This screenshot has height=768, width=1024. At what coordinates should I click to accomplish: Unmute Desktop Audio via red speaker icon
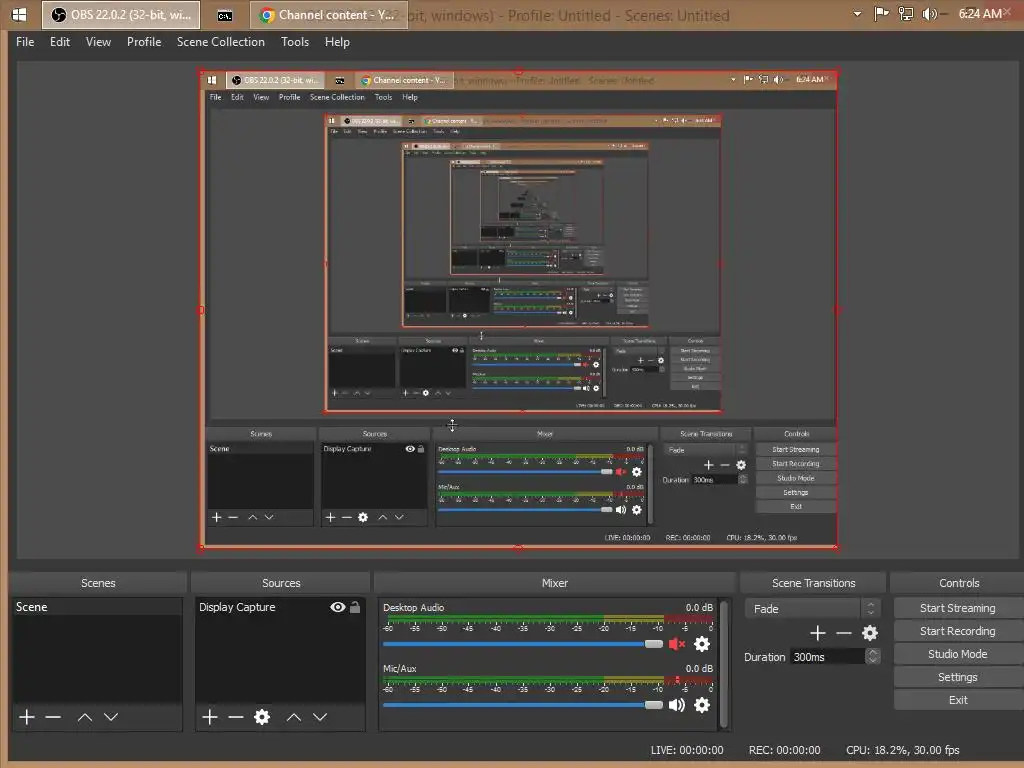(677, 644)
